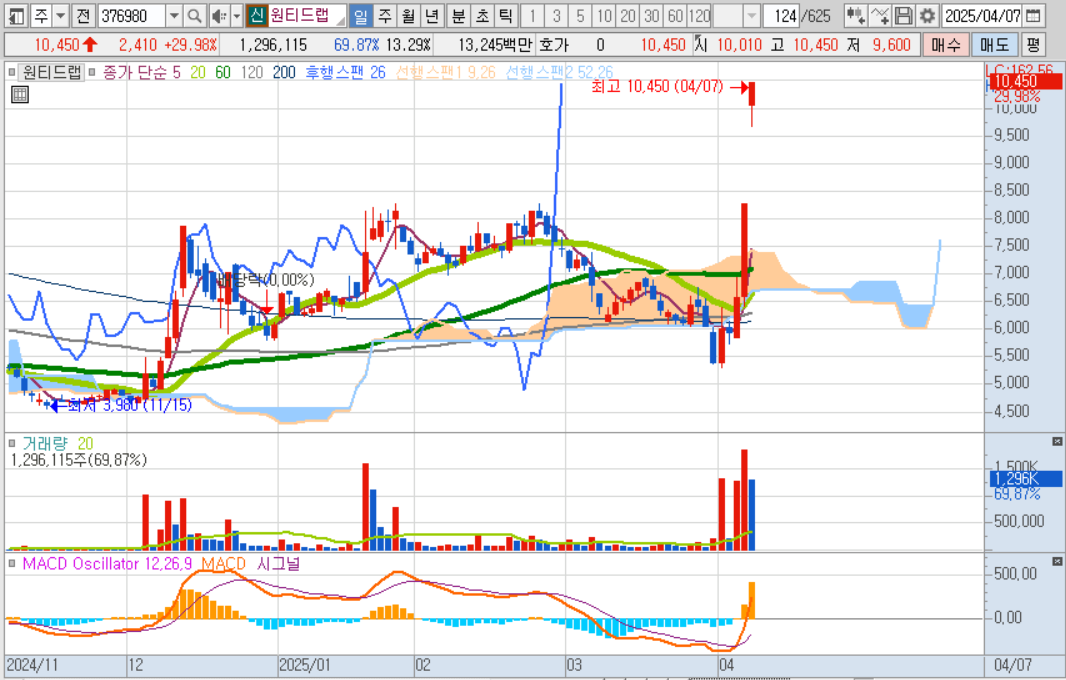This screenshot has height=680, width=1066.
Task: Close the volume panel with its X
Action: tap(1057, 441)
